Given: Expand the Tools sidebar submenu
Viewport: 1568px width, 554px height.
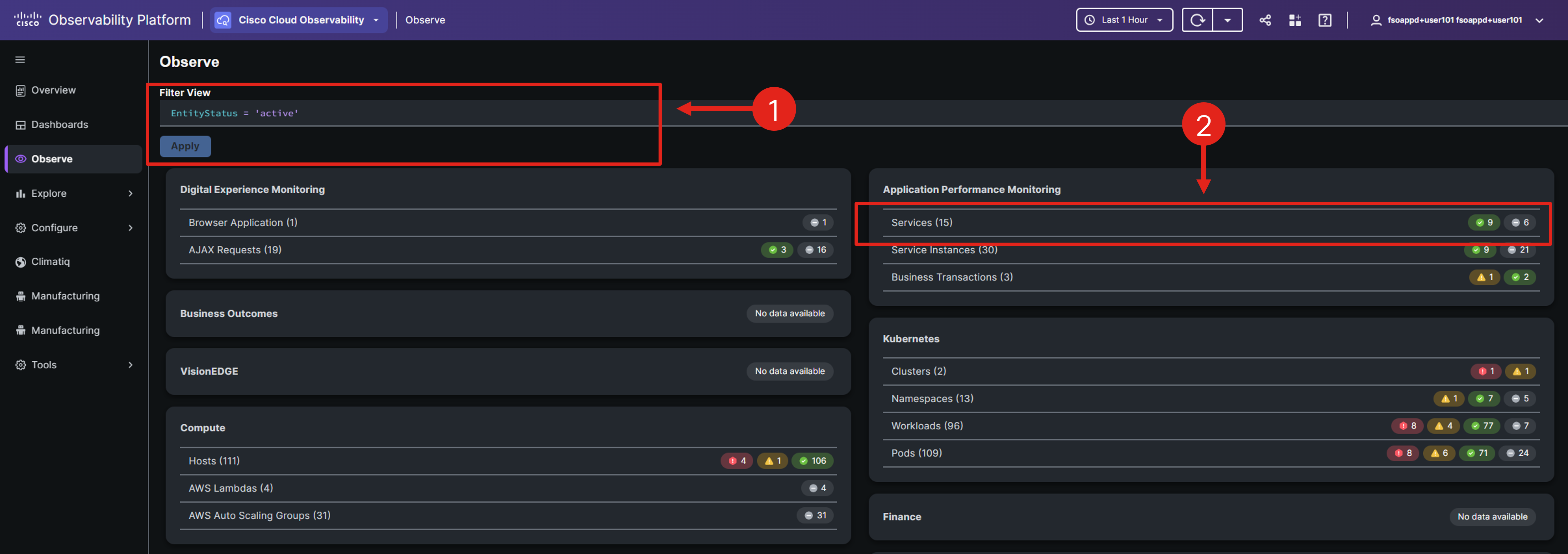Looking at the screenshot, I should [x=130, y=365].
